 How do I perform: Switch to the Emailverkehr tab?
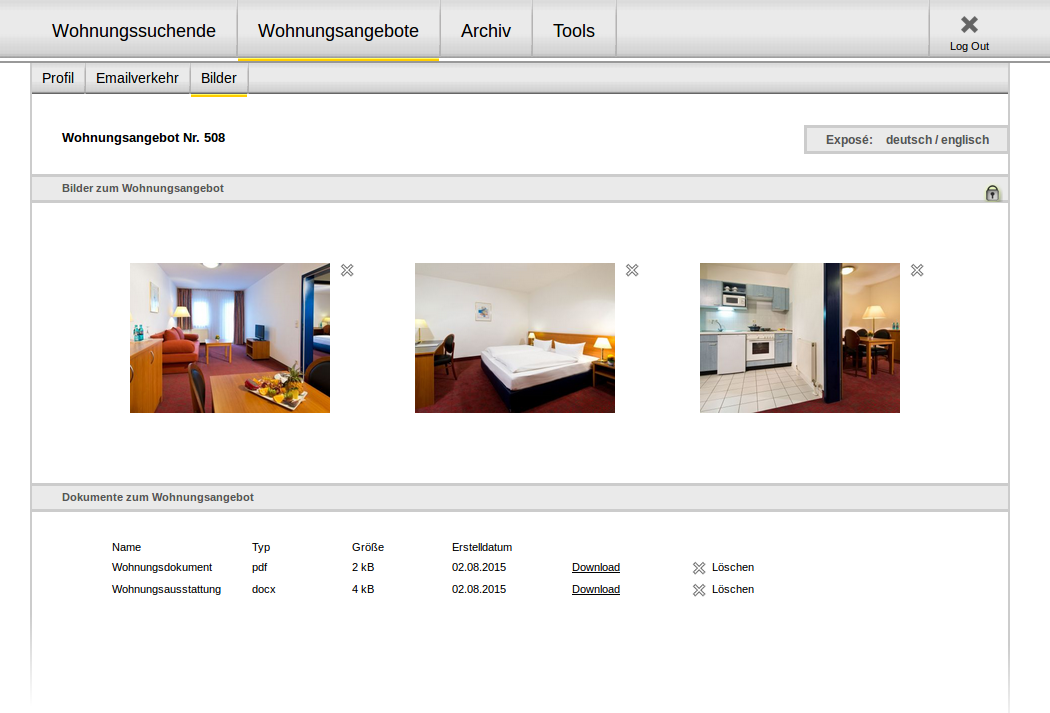point(137,78)
